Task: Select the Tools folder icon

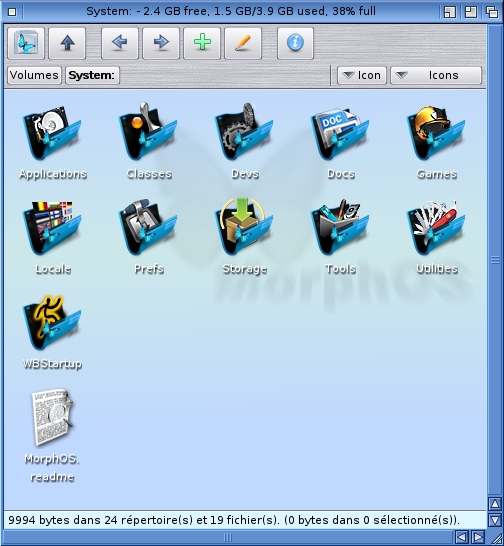Action: (x=340, y=227)
